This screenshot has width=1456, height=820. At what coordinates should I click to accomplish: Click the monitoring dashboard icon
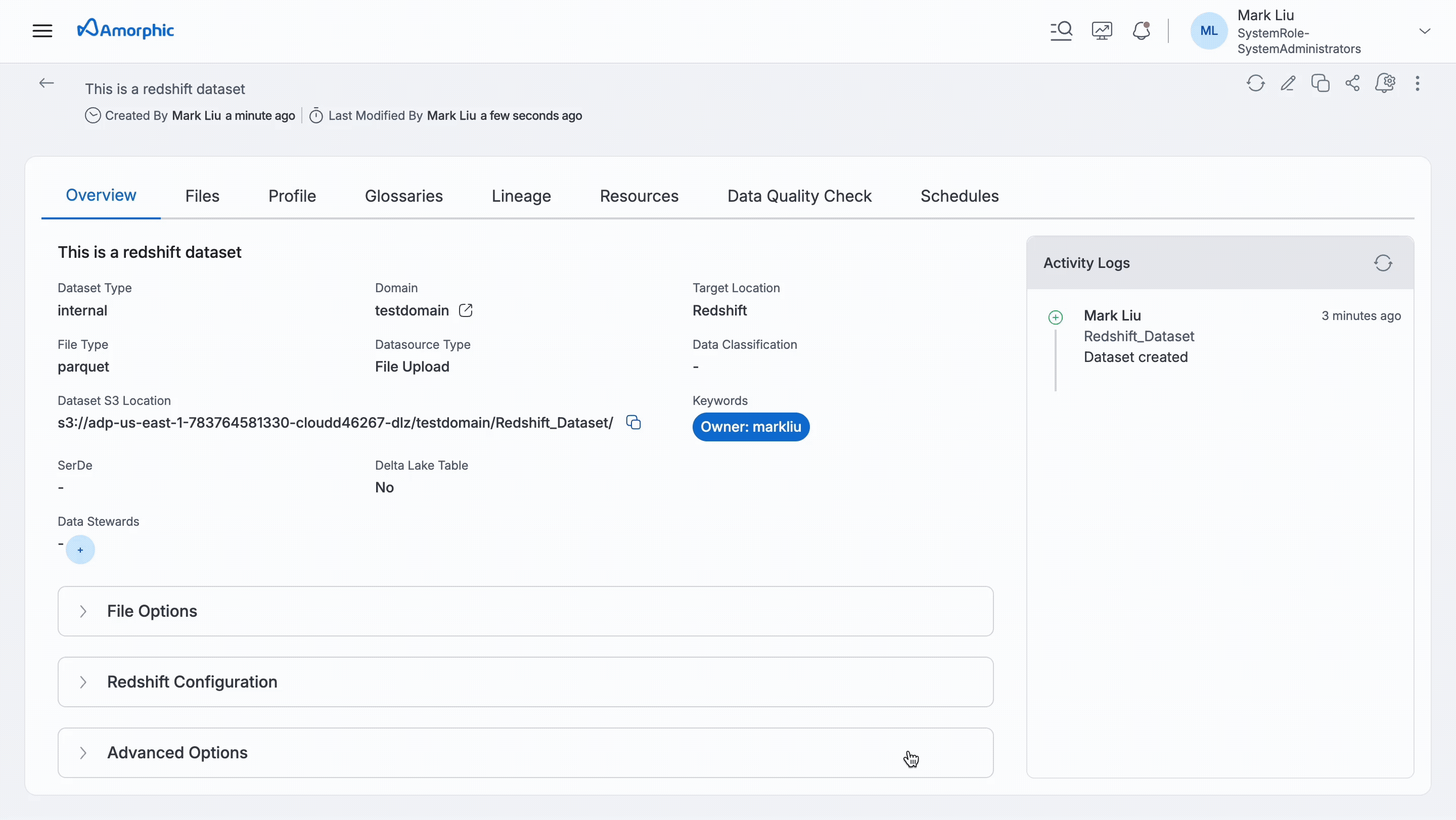point(1102,30)
